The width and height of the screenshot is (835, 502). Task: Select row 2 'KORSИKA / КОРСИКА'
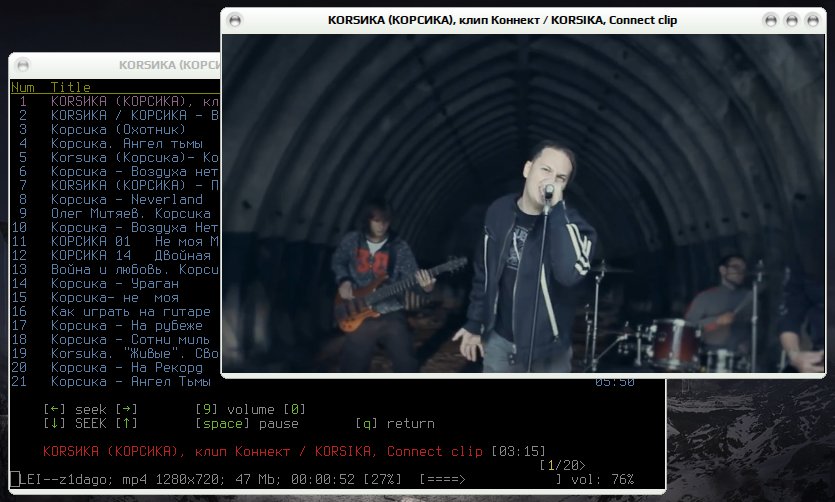[x=115, y=115]
